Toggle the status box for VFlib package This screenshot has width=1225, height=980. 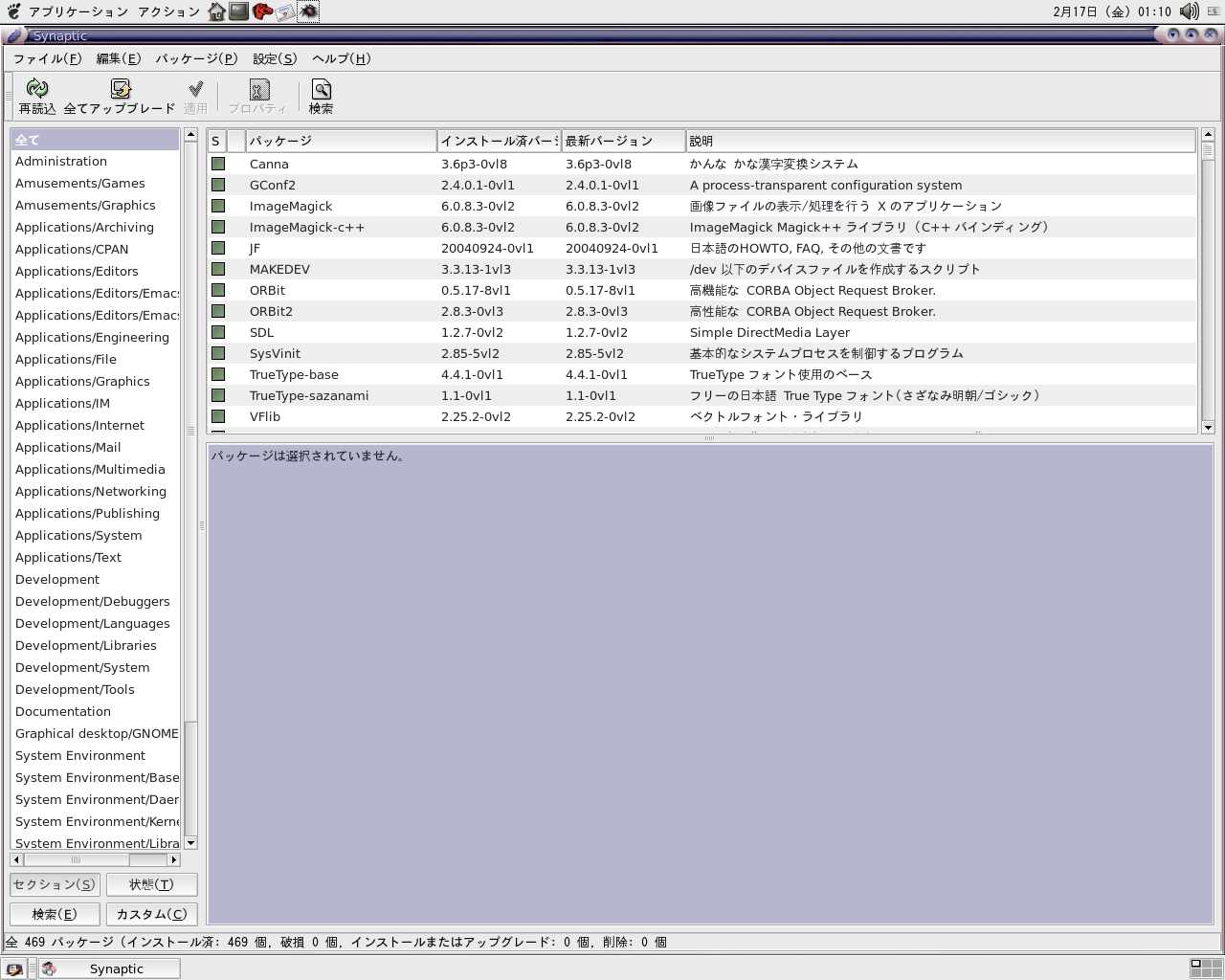tap(218, 416)
